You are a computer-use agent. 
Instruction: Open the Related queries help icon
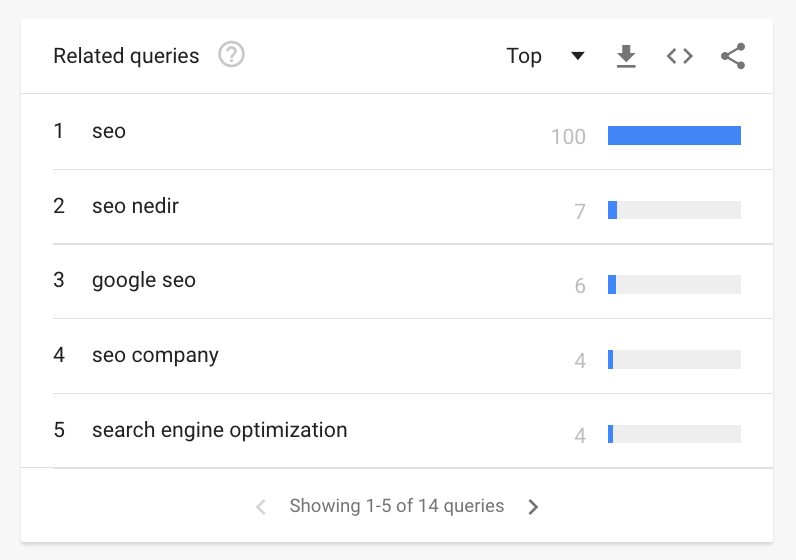point(231,54)
